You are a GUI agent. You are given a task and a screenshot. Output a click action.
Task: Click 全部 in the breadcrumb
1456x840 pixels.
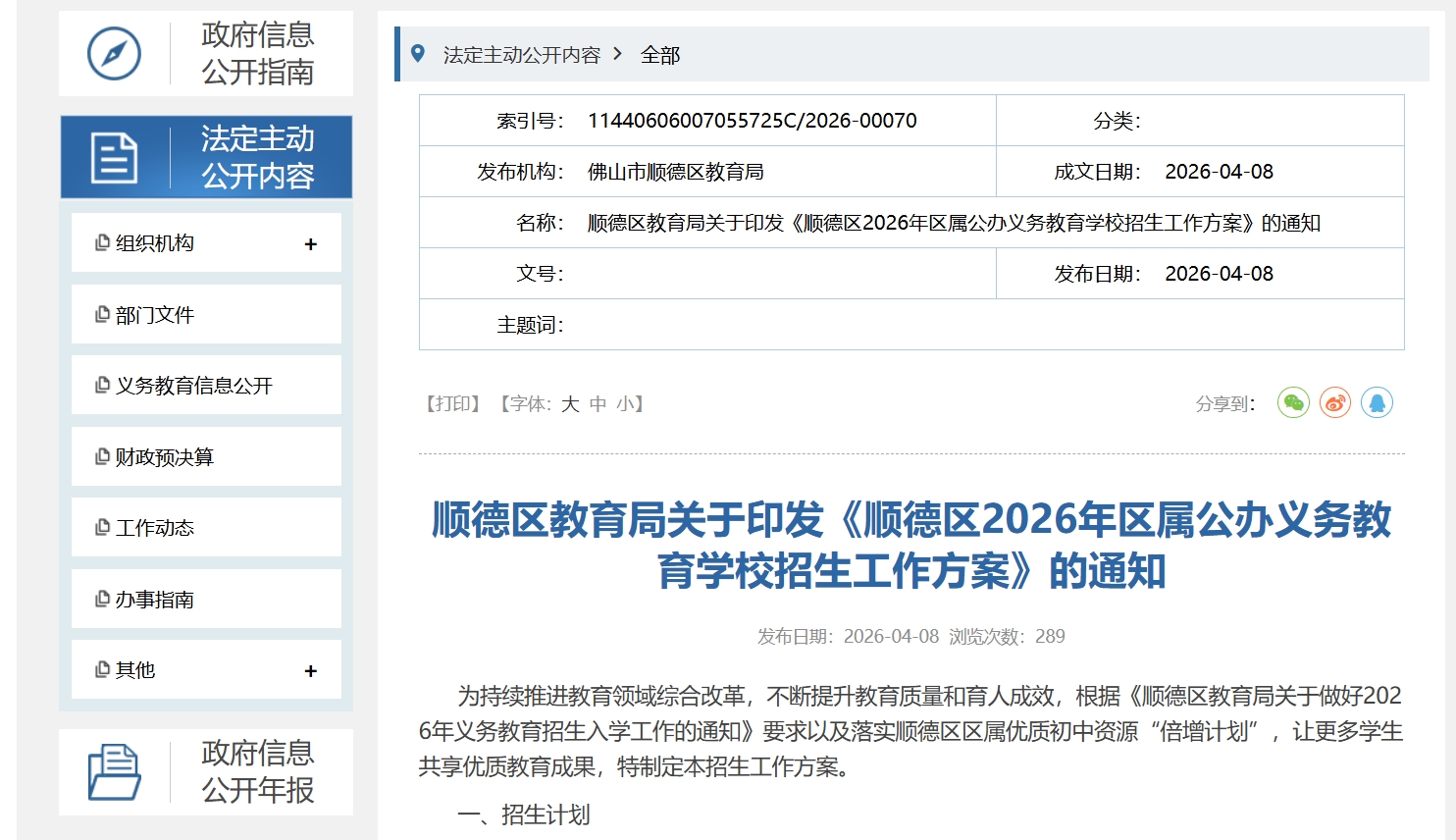[x=660, y=55]
